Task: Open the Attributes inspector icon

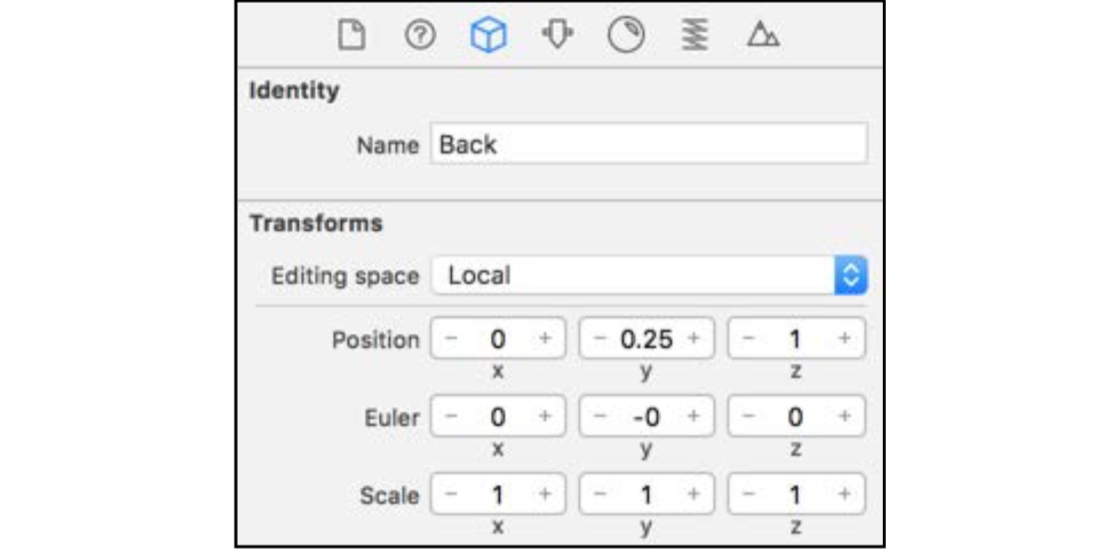Action: 557,35
